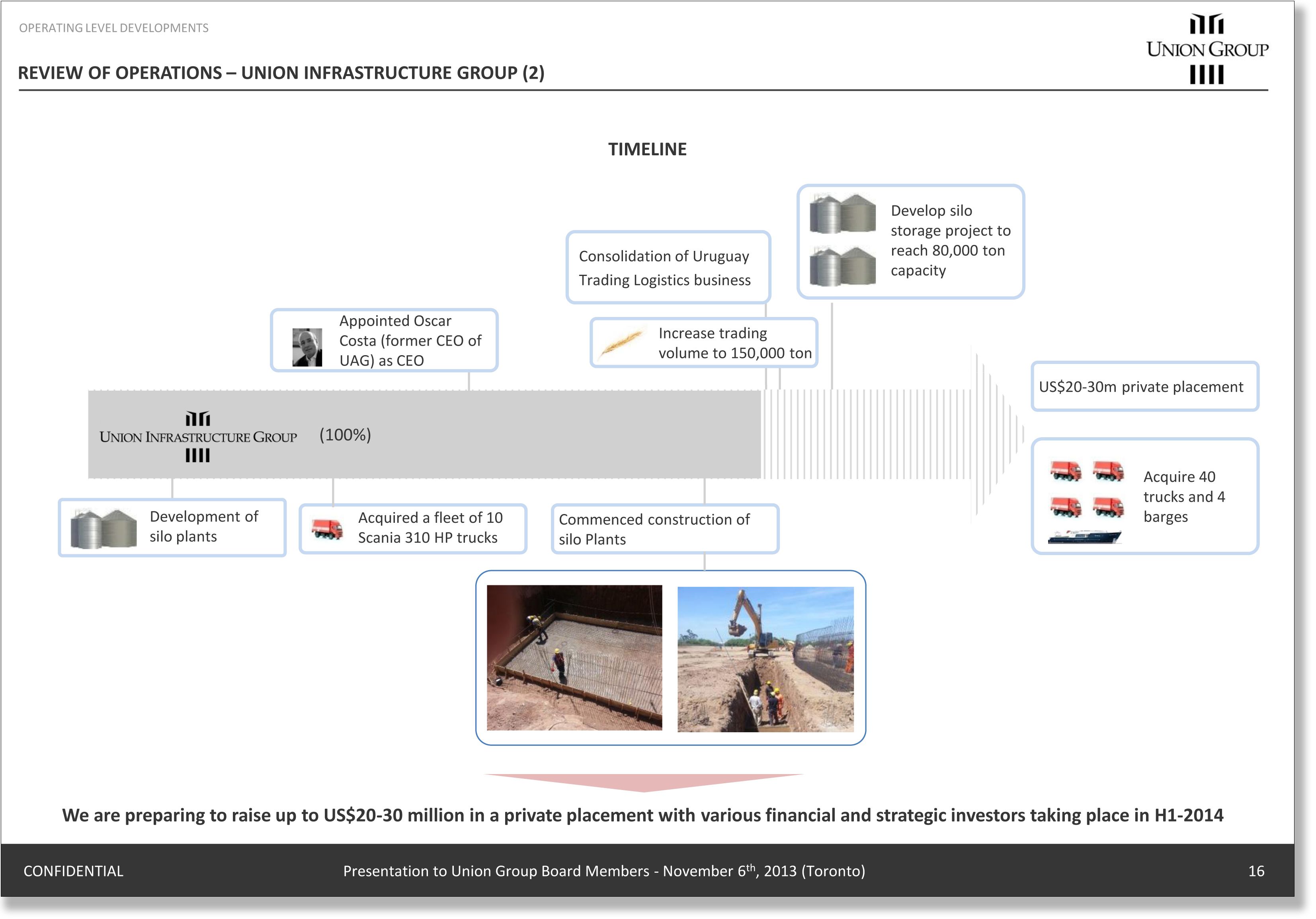Click the excavator trench construction photo
1316x919 pixels.
pyautogui.click(x=766, y=659)
